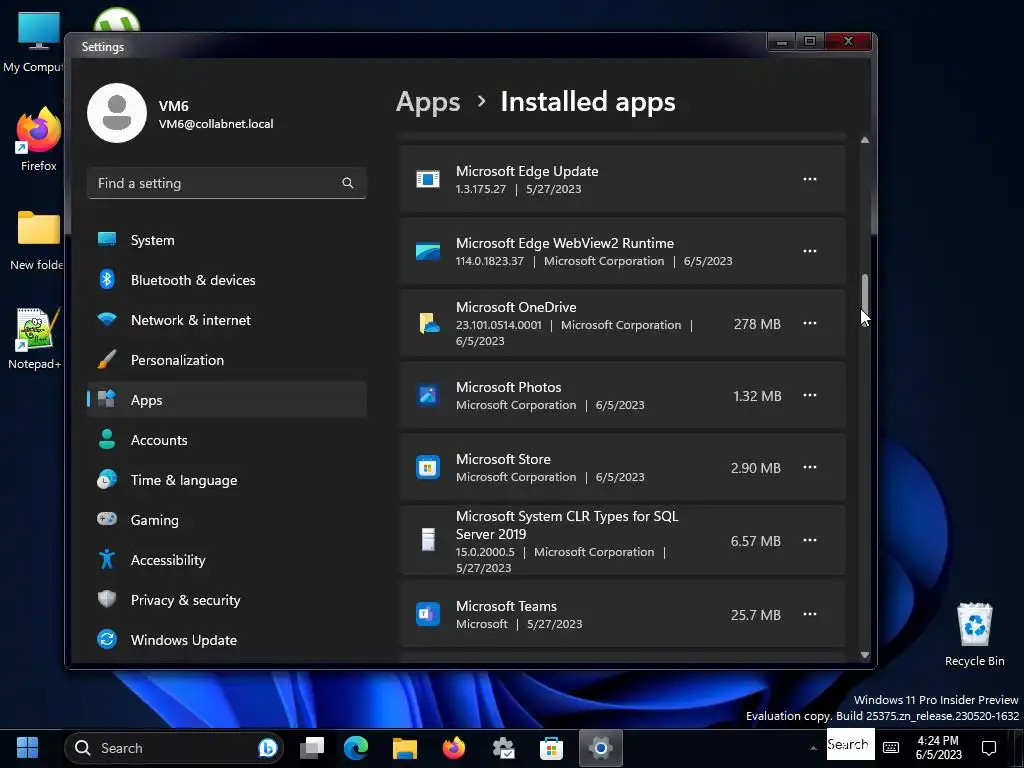Click the Bing chat icon in search box
Image resolution: width=1024 pixels, height=768 pixels.
pos(267,748)
